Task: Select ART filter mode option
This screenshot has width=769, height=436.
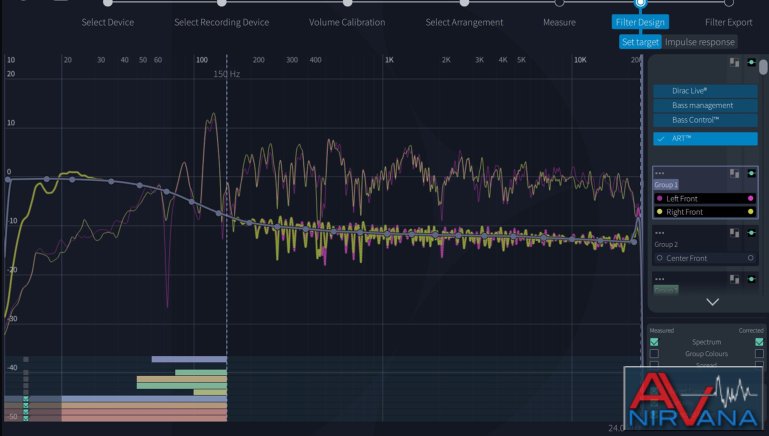Action: click(705, 139)
